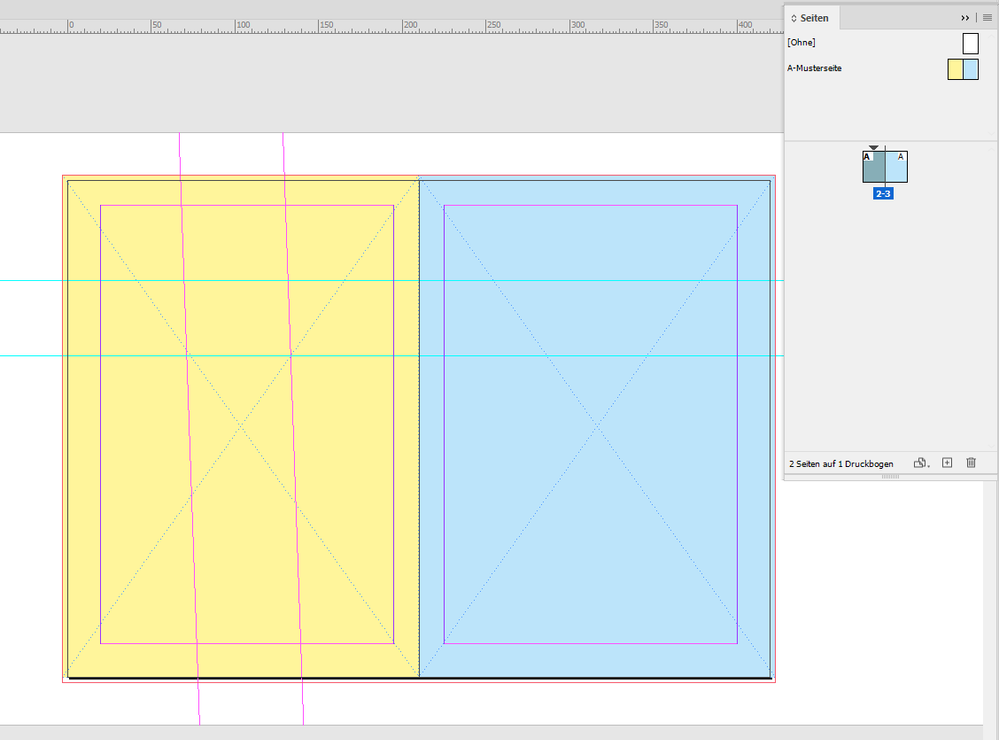Switch to the Seiten tab
The image size is (999, 740).
(x=814, y=18)
